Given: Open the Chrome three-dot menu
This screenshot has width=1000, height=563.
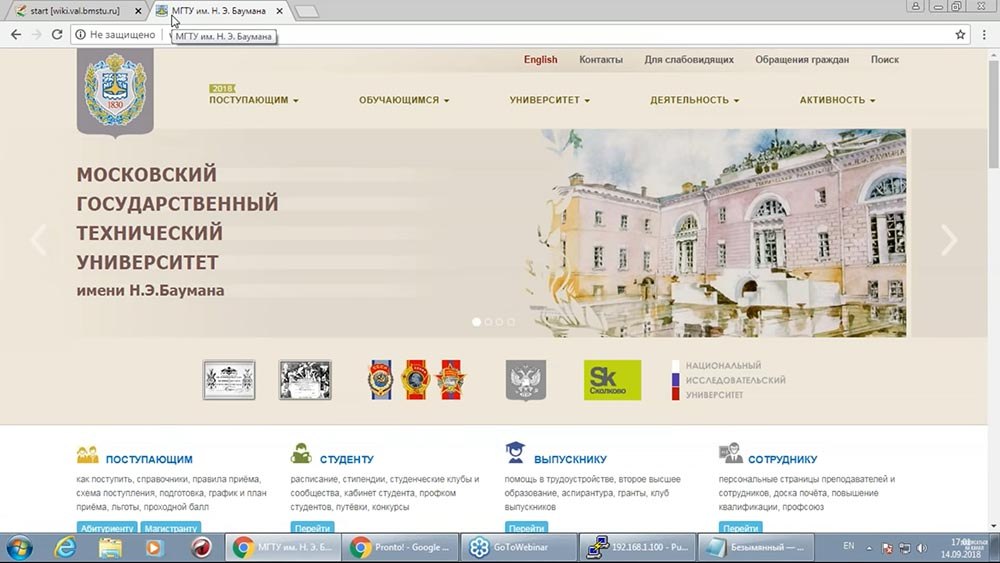Looking at the screenshot, I should click(x=985, y=34).
